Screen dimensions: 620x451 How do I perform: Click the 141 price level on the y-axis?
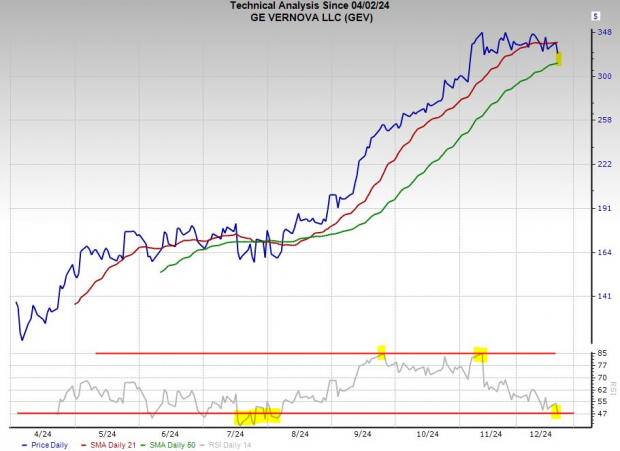(x=577, y=296)
